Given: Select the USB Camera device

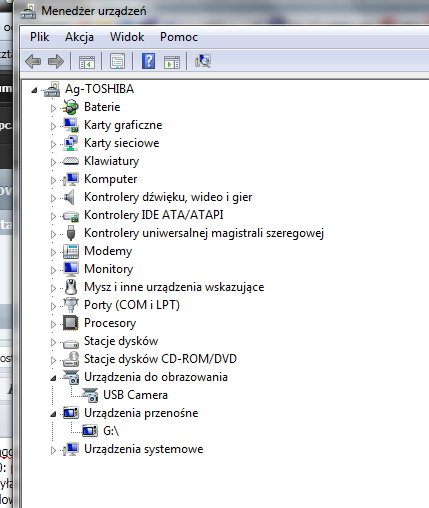Looking at the screenshot, I should (135, 395).
